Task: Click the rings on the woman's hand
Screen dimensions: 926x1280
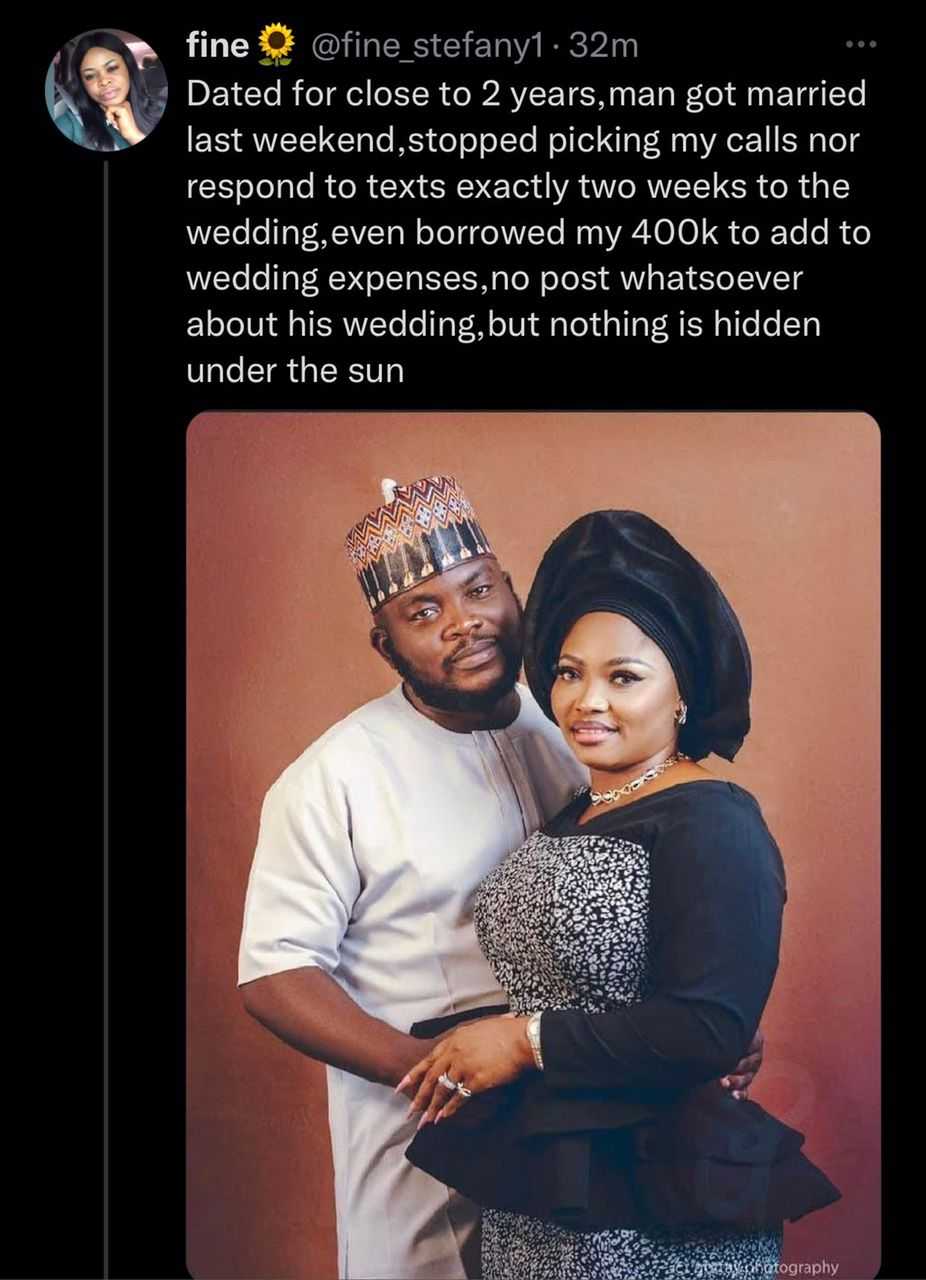Action: [453, 1084]
